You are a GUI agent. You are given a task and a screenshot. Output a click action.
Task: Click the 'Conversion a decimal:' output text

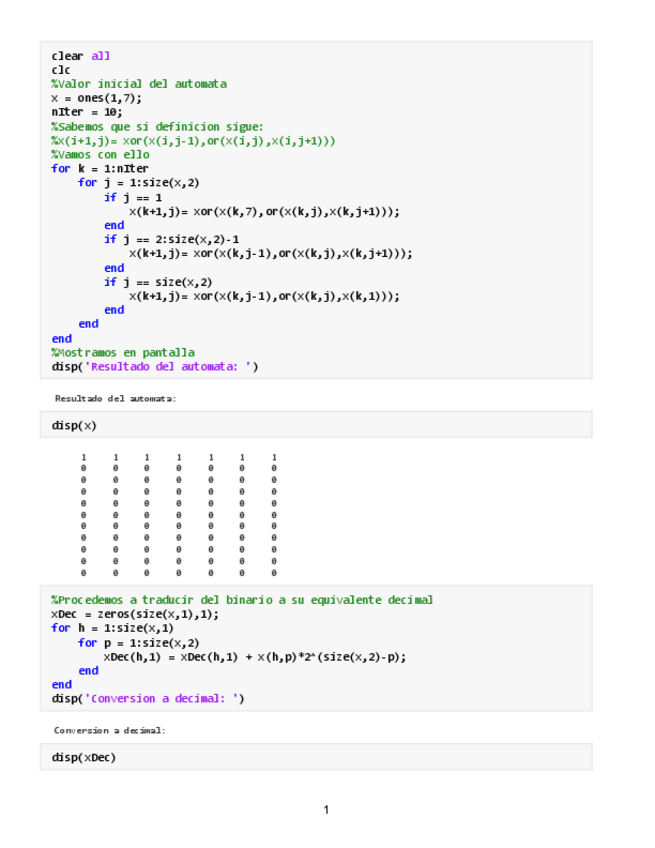coord(109,730)
